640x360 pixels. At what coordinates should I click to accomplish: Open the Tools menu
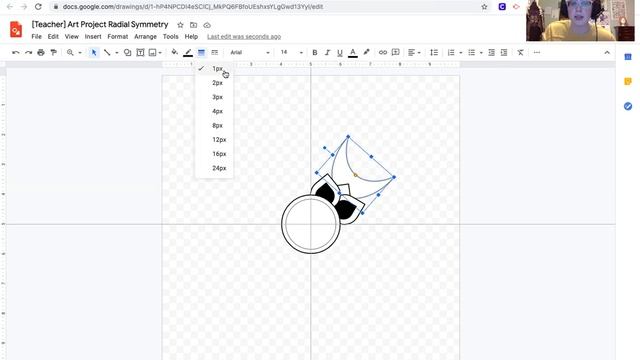pyautogui.click(x=170, y=37)
